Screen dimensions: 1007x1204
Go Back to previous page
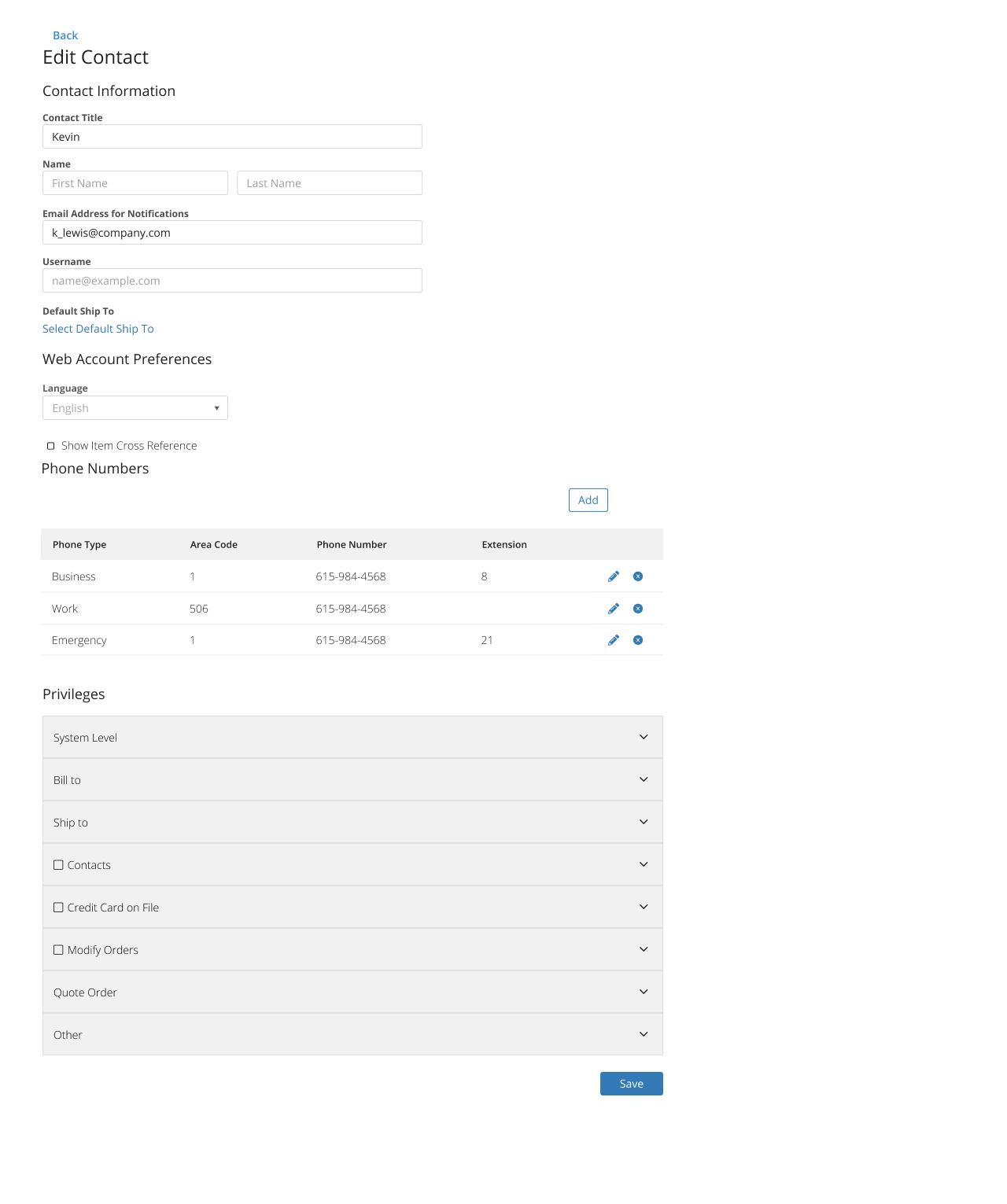point(65,35)
